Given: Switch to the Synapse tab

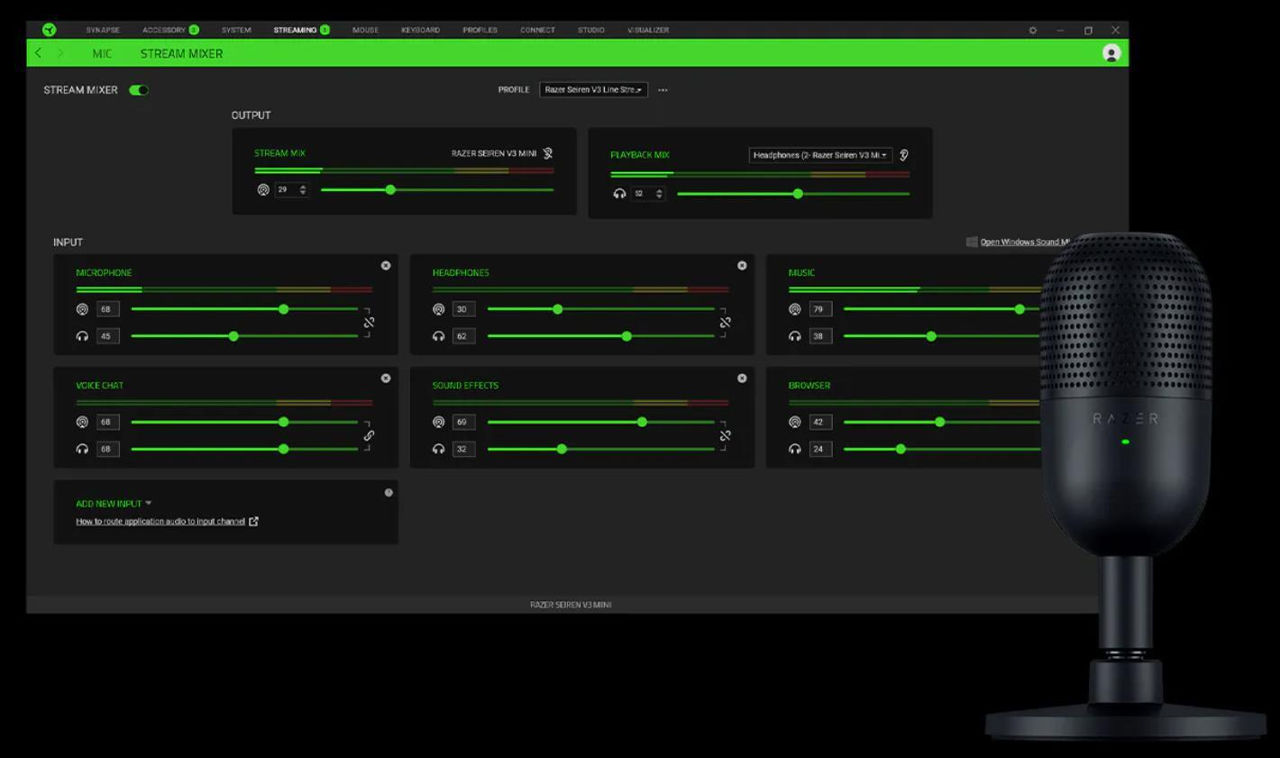Looking at the screenshot, I should tap(103, 30).
